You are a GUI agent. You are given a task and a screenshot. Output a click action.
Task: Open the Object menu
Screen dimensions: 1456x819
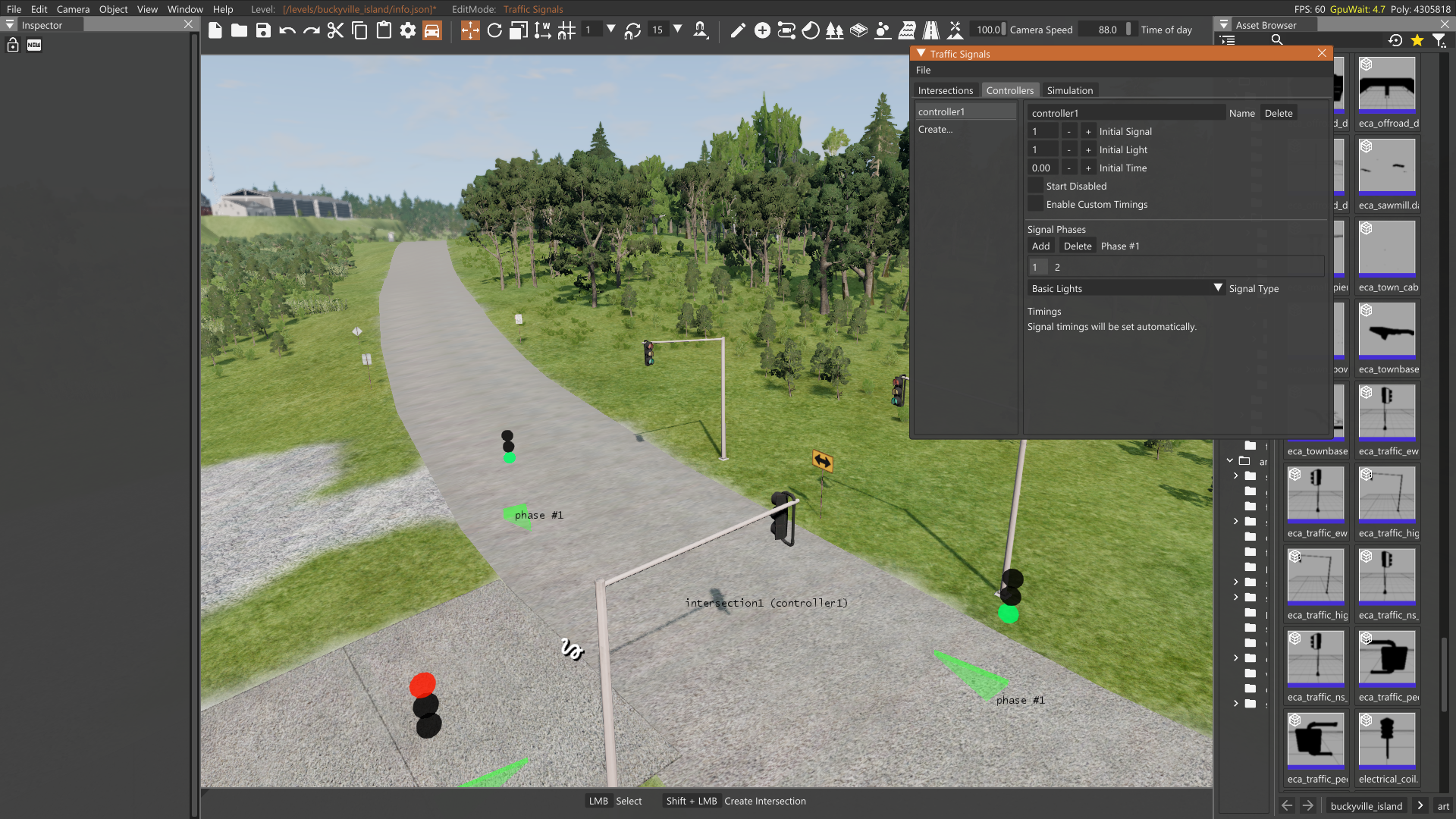(x=114, y=9)
